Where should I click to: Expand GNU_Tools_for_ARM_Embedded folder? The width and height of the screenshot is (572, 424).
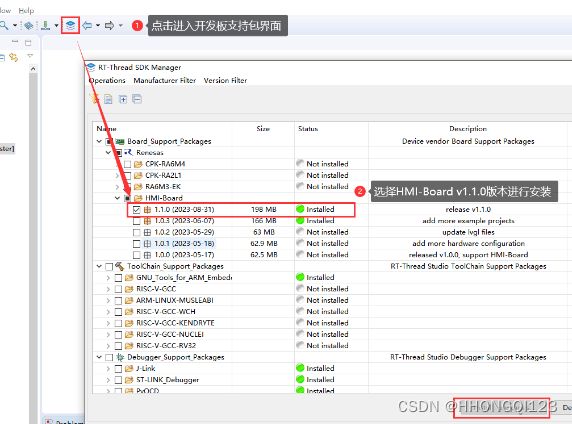pos(108,278)
